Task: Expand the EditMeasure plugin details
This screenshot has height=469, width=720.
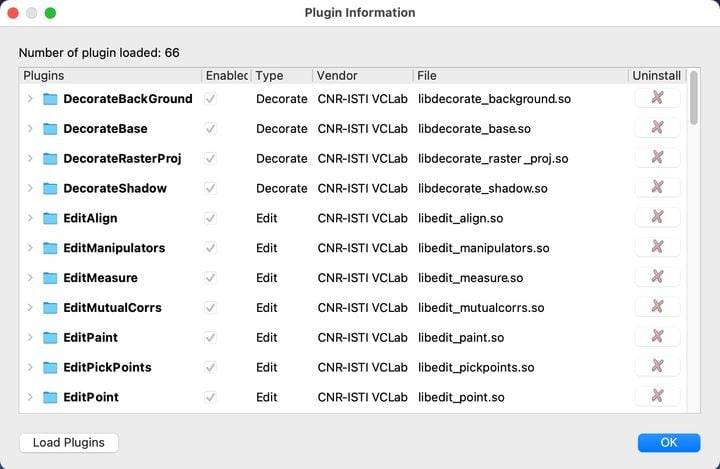Action: [x=30, y=278]
